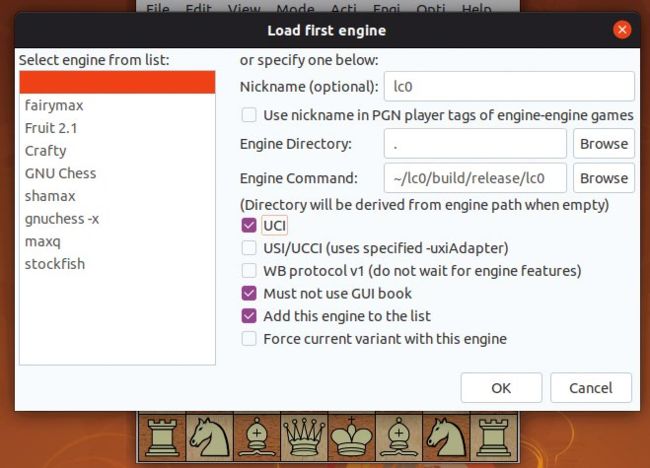Open the Help menu
650x468 pixels.
[x=476, y=9]
